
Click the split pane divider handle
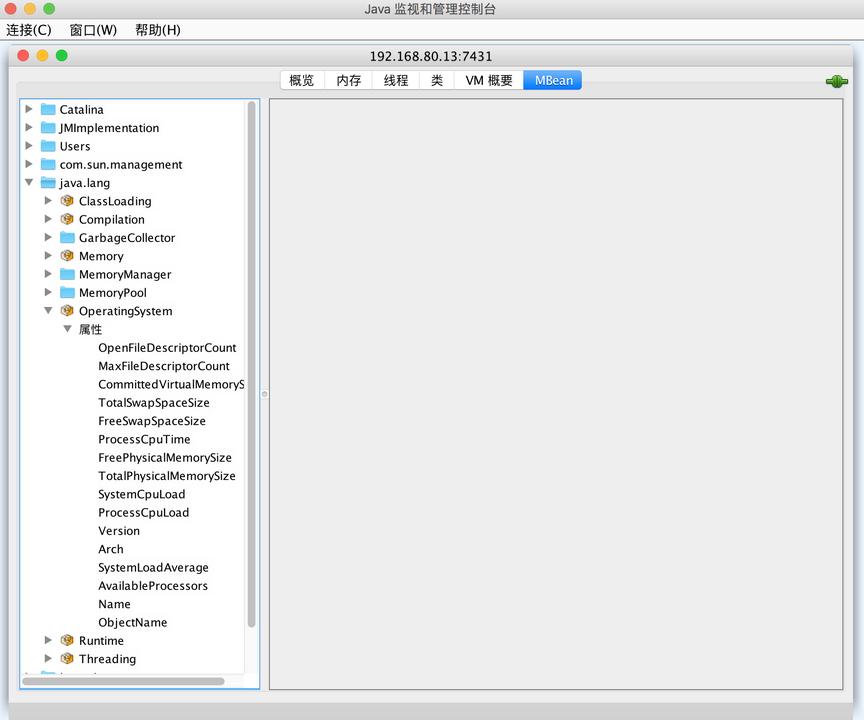(x=264, y=394)
